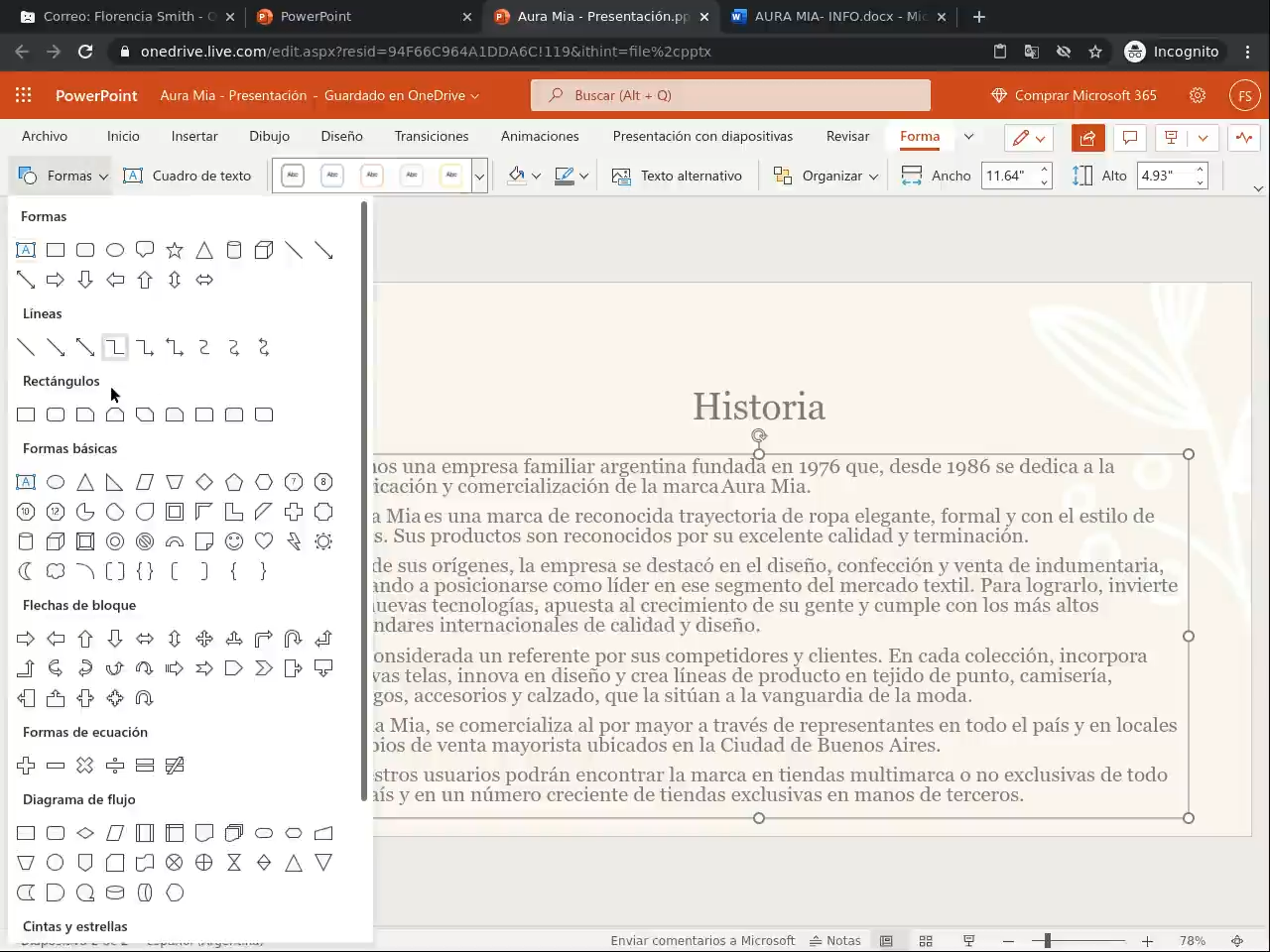Pick the chevron block arrow shape
1270x952 pixels.
264,668
